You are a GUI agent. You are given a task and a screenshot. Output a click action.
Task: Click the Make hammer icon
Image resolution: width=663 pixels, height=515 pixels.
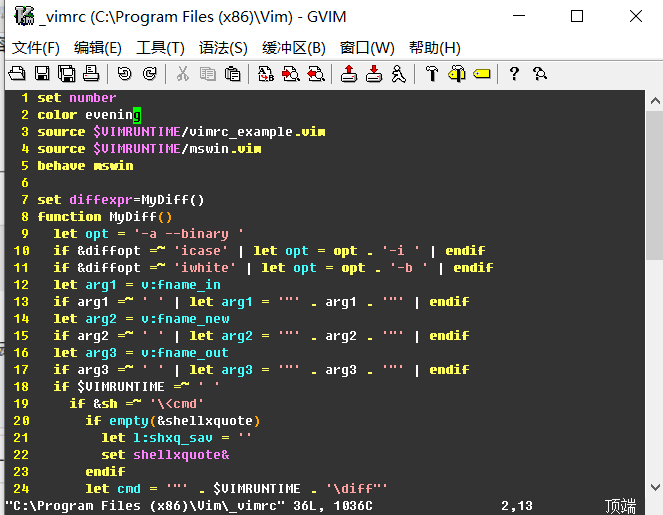[432, 74]
